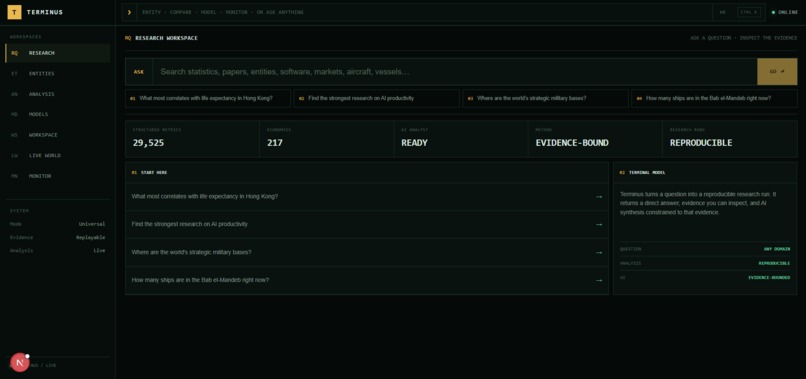Pick suggestion chip 04 about Bab el-Mandeb ships

[x=715, y=98]
